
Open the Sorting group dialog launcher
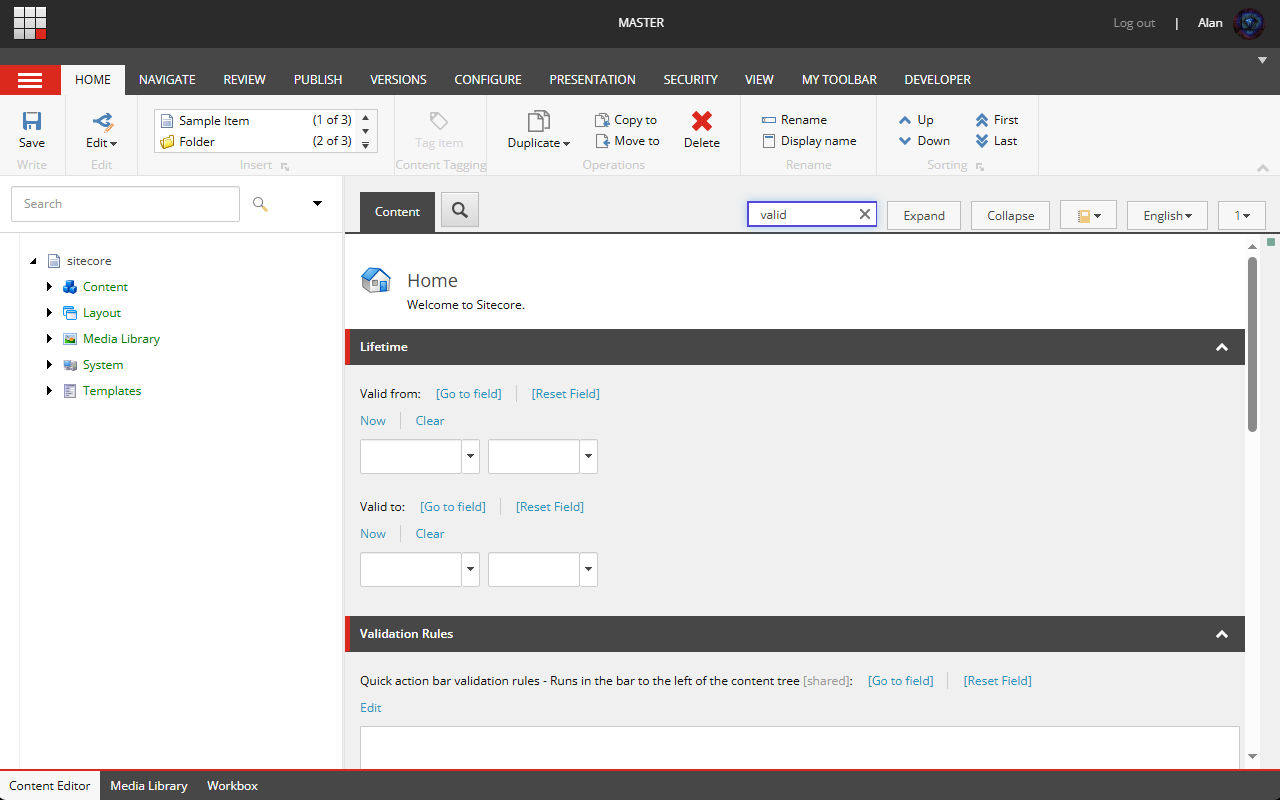tap(979, 167)
